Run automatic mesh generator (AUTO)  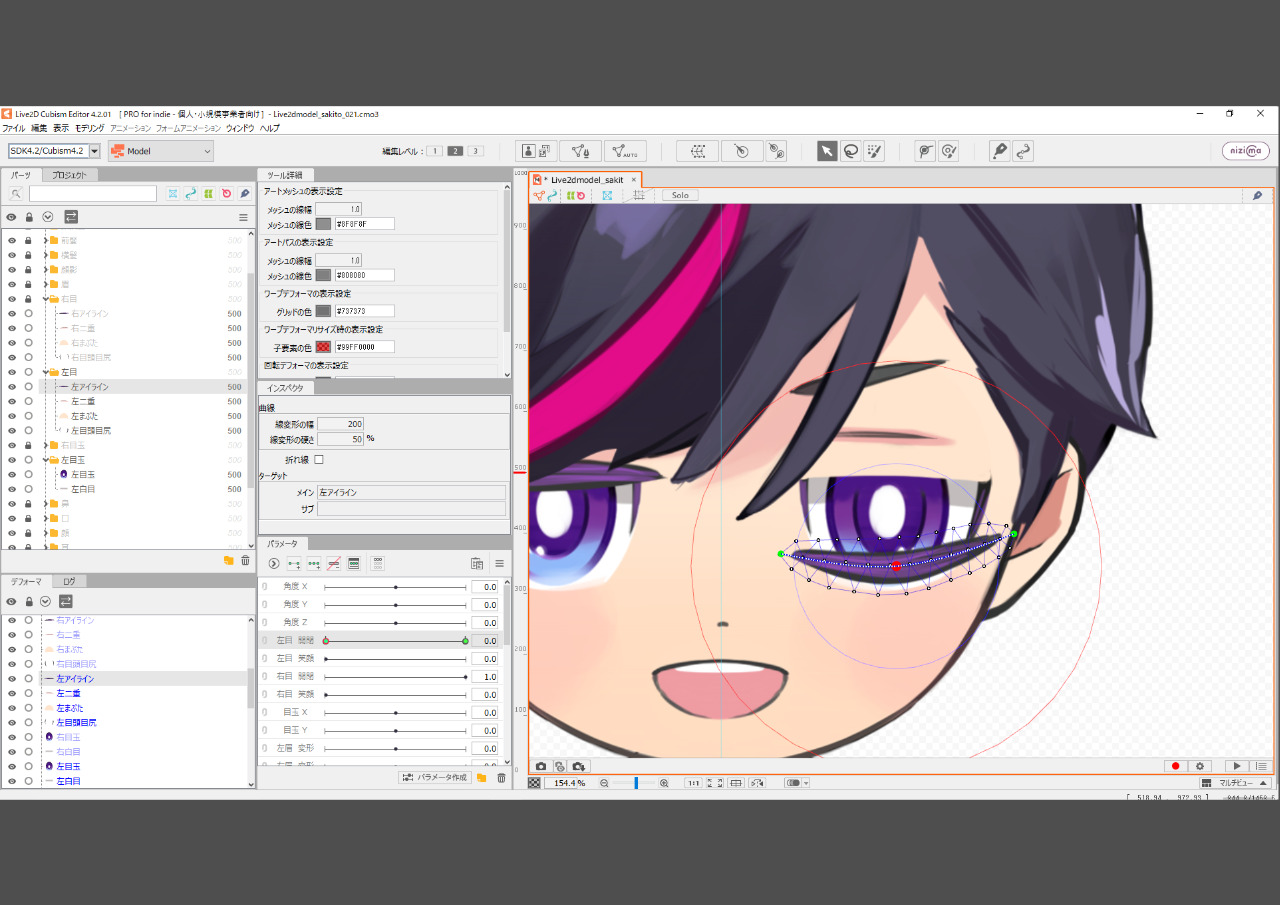[x=625, y=151]
